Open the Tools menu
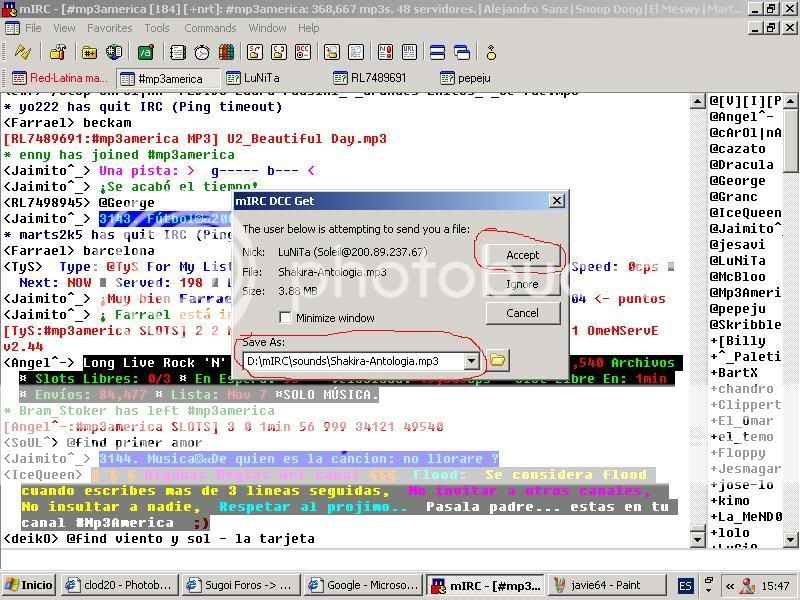Image resolution: width=800 pixels, height=600 pixels. coord(157,28)
